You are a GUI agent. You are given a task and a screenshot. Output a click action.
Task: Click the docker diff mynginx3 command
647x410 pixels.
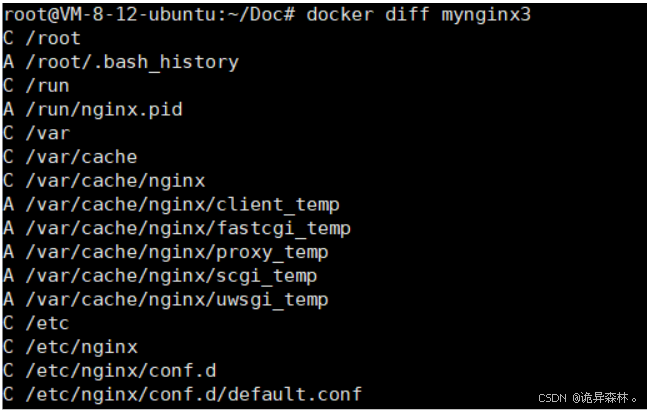pyautogui.click(x=418, y=15)
